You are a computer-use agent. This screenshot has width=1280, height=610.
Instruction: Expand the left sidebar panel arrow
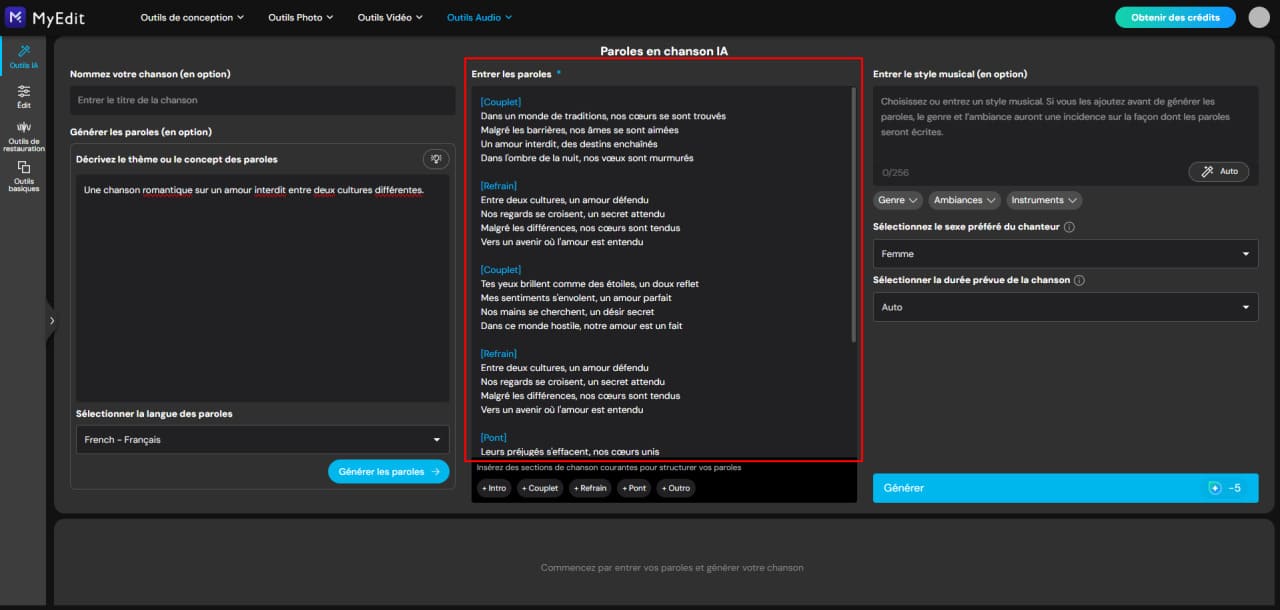pos(51,321)
